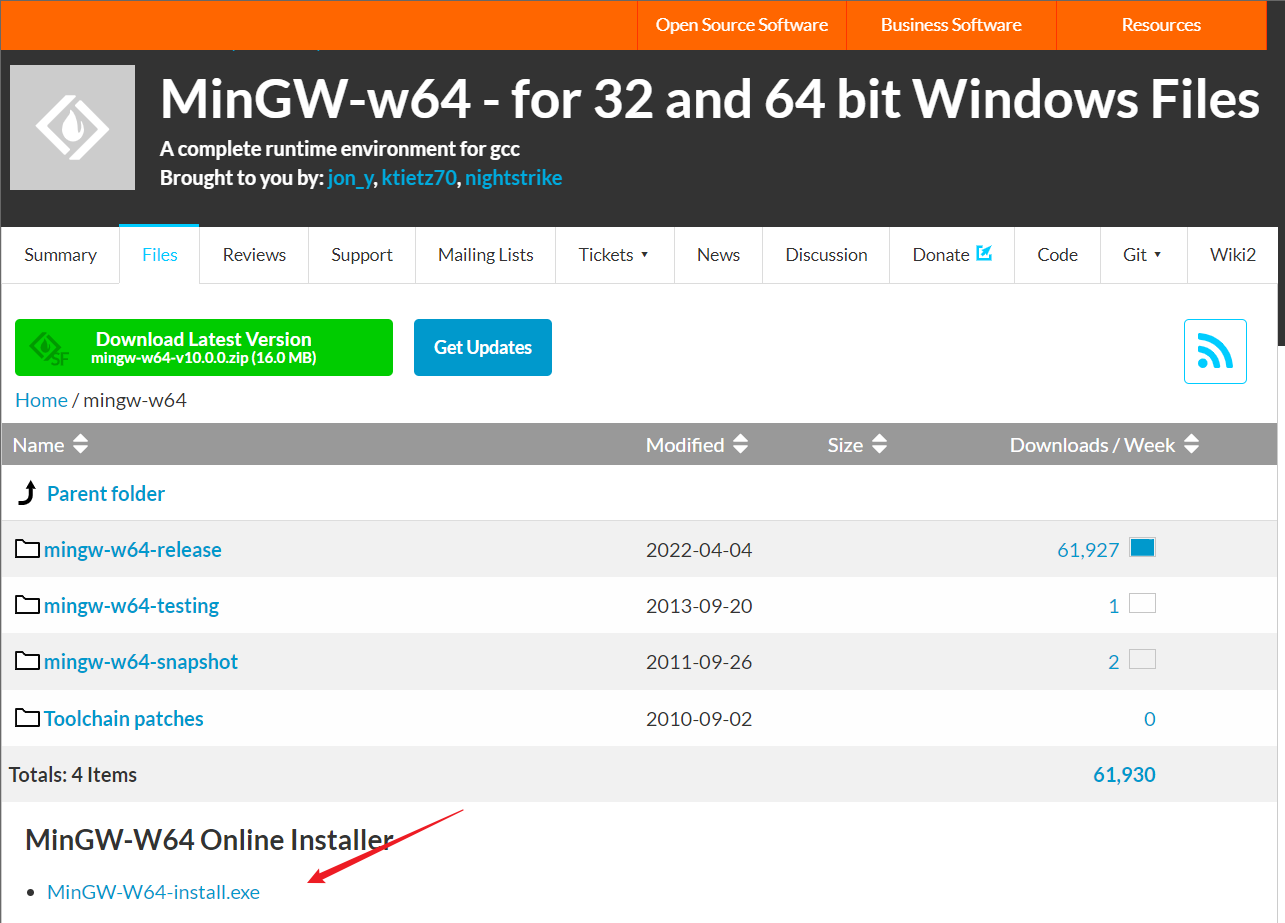Click the Toolchain patches downloads count 0
Viewport: 1285px width, 923px height.
[1150, 718]
